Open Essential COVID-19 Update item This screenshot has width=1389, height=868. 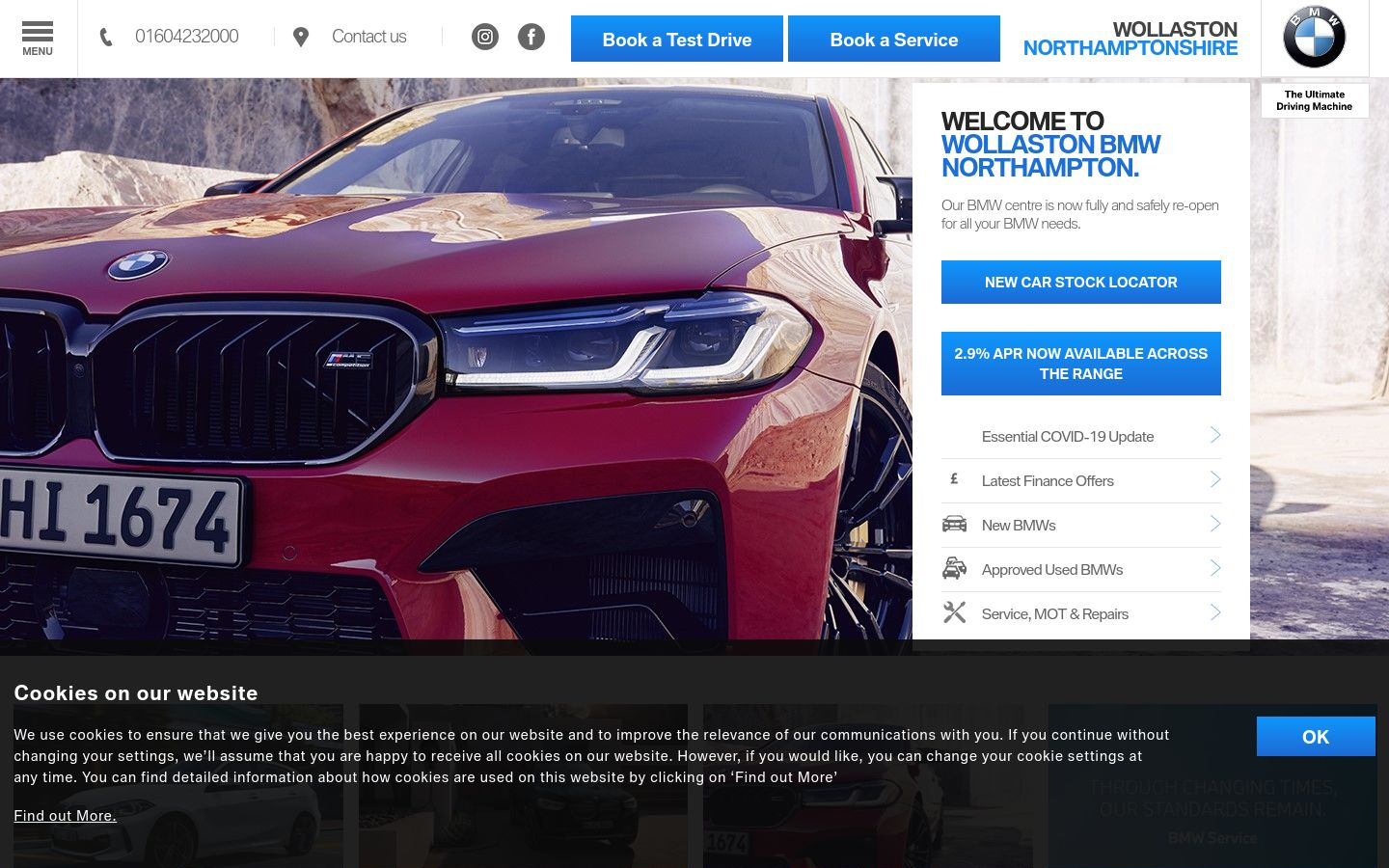1081,437
